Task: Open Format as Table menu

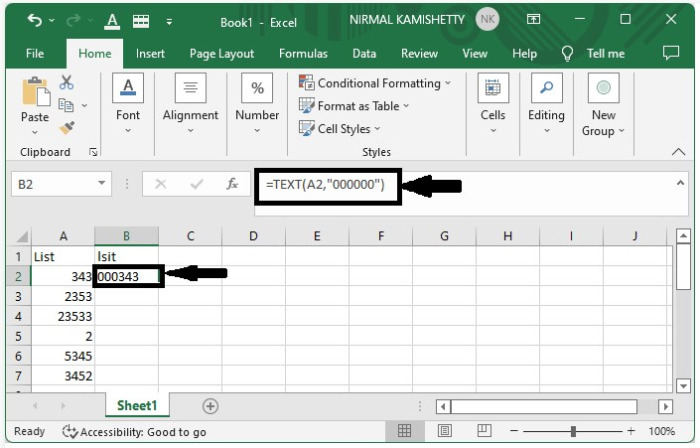Action: pyautogui.click(x=354, y=106)
